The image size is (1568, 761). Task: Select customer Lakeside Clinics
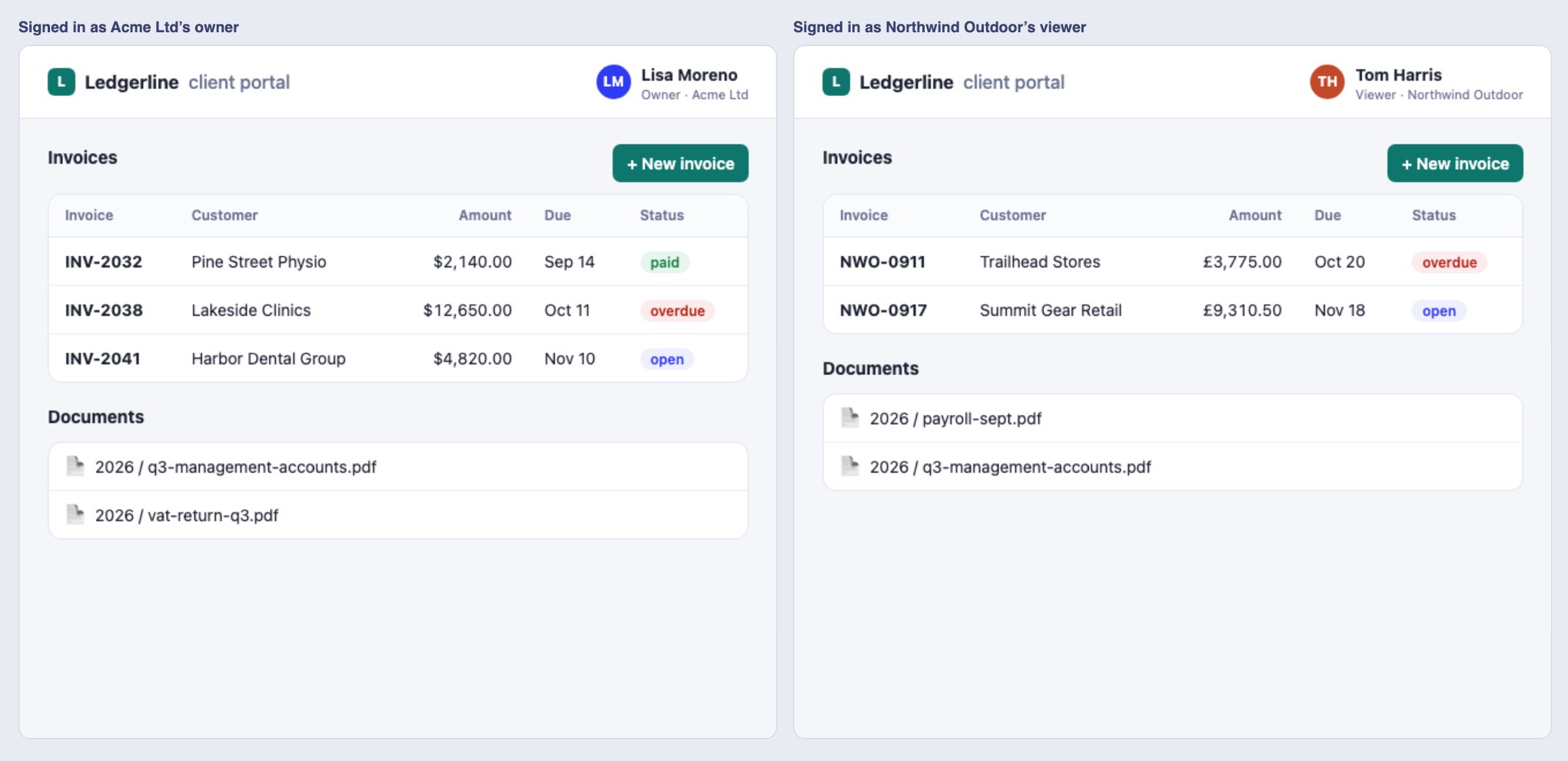[251, 311]
